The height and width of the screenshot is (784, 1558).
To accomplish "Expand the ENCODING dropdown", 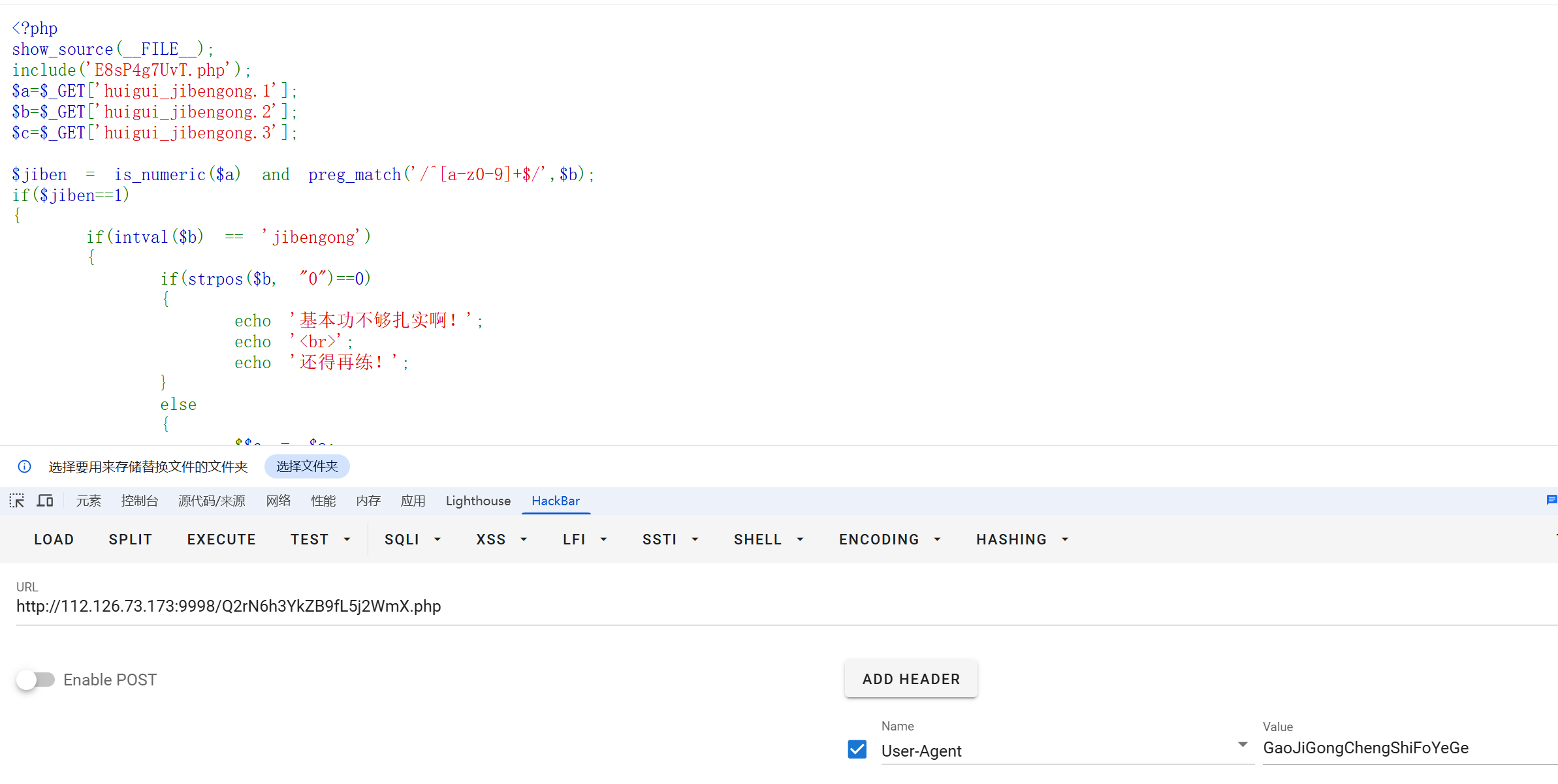I will point(890,539).
